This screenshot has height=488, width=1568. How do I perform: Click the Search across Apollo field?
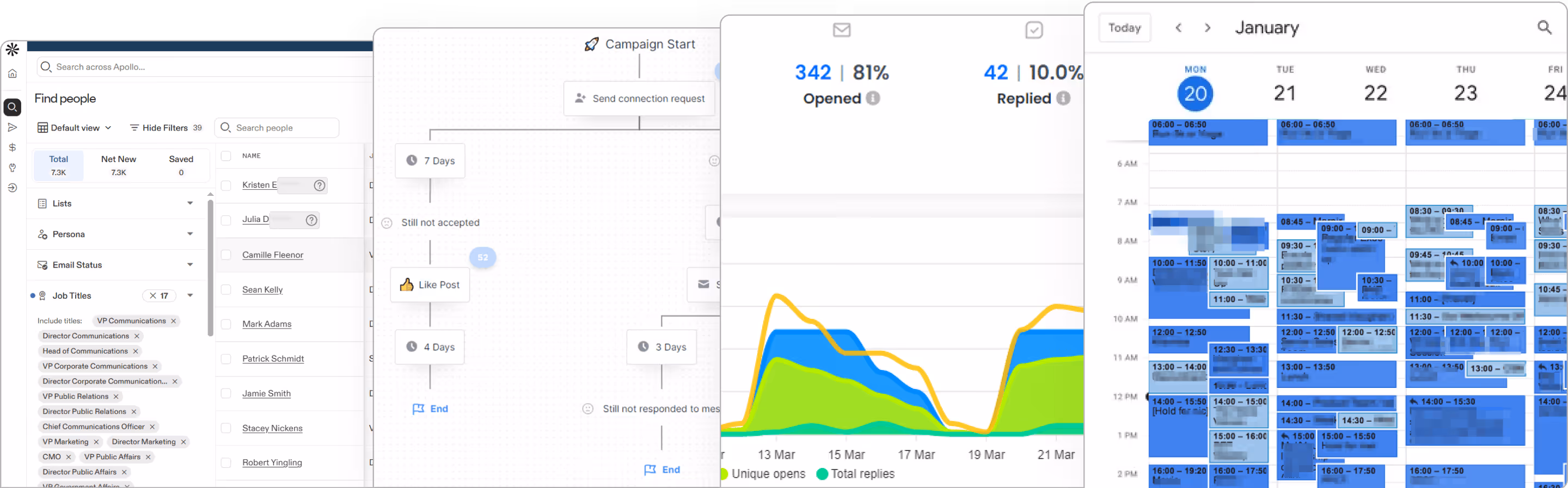coord(205,67)
